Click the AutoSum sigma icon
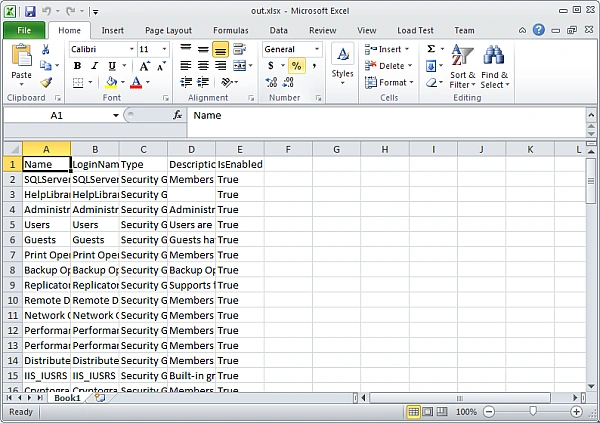 tap(431, 49)
